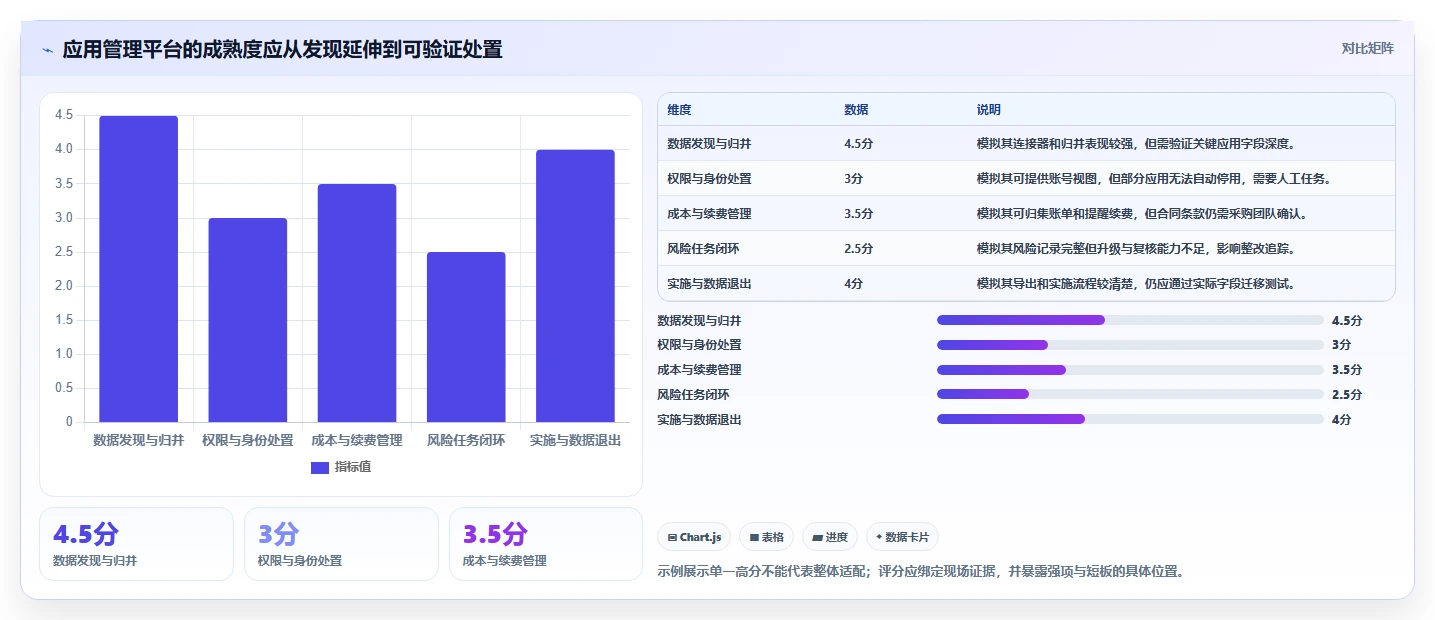
Task: Open the 4.5分 数据发现与归并 data card
Action: coord(136,544)
